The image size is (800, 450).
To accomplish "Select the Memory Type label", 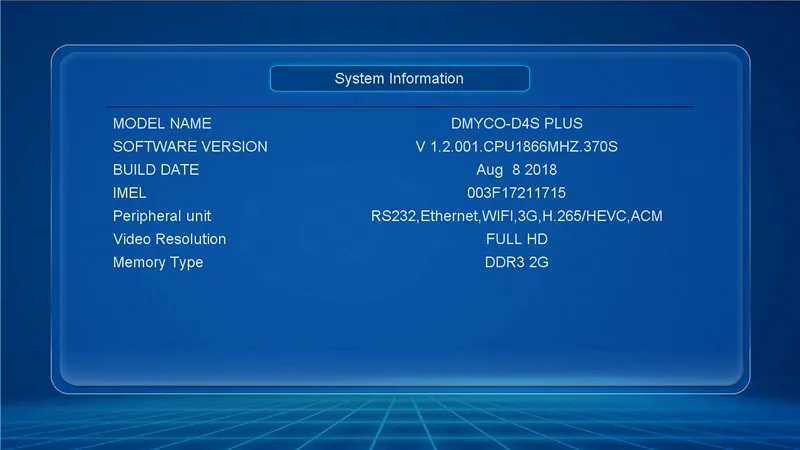I will coord(158,263).
